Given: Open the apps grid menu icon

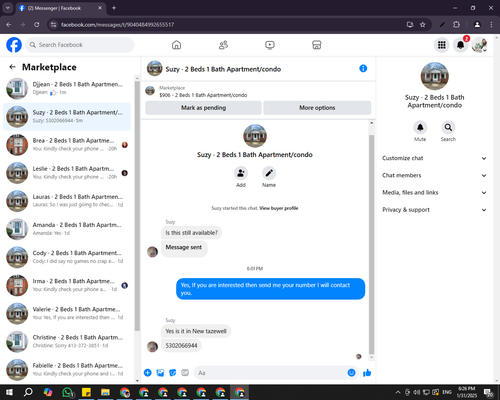Looking at the screenshot, I should click(x=442, y=45).
